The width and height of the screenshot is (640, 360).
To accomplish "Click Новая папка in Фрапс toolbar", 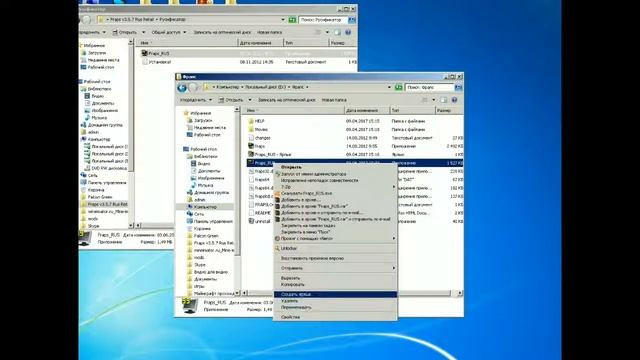I will tap(334, 100).
